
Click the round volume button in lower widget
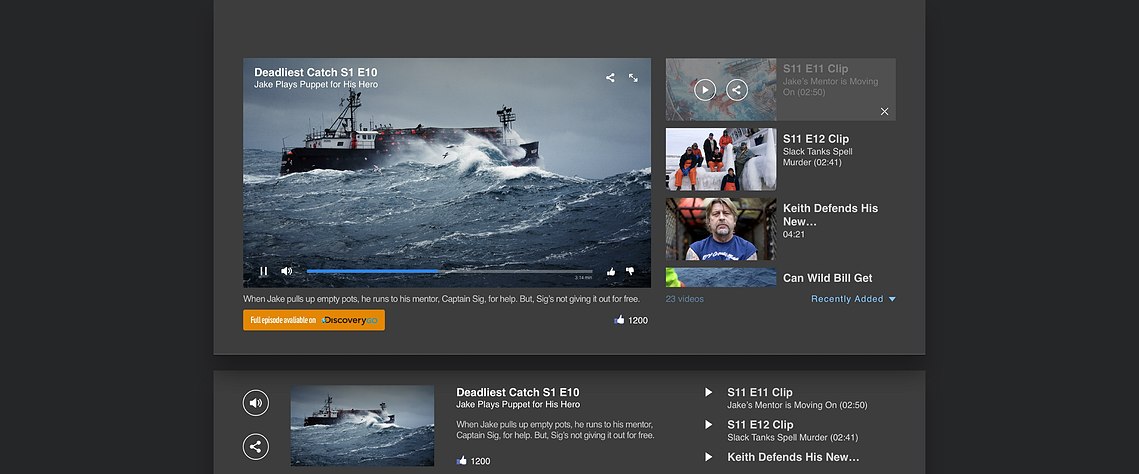click(x=256, y=403)
